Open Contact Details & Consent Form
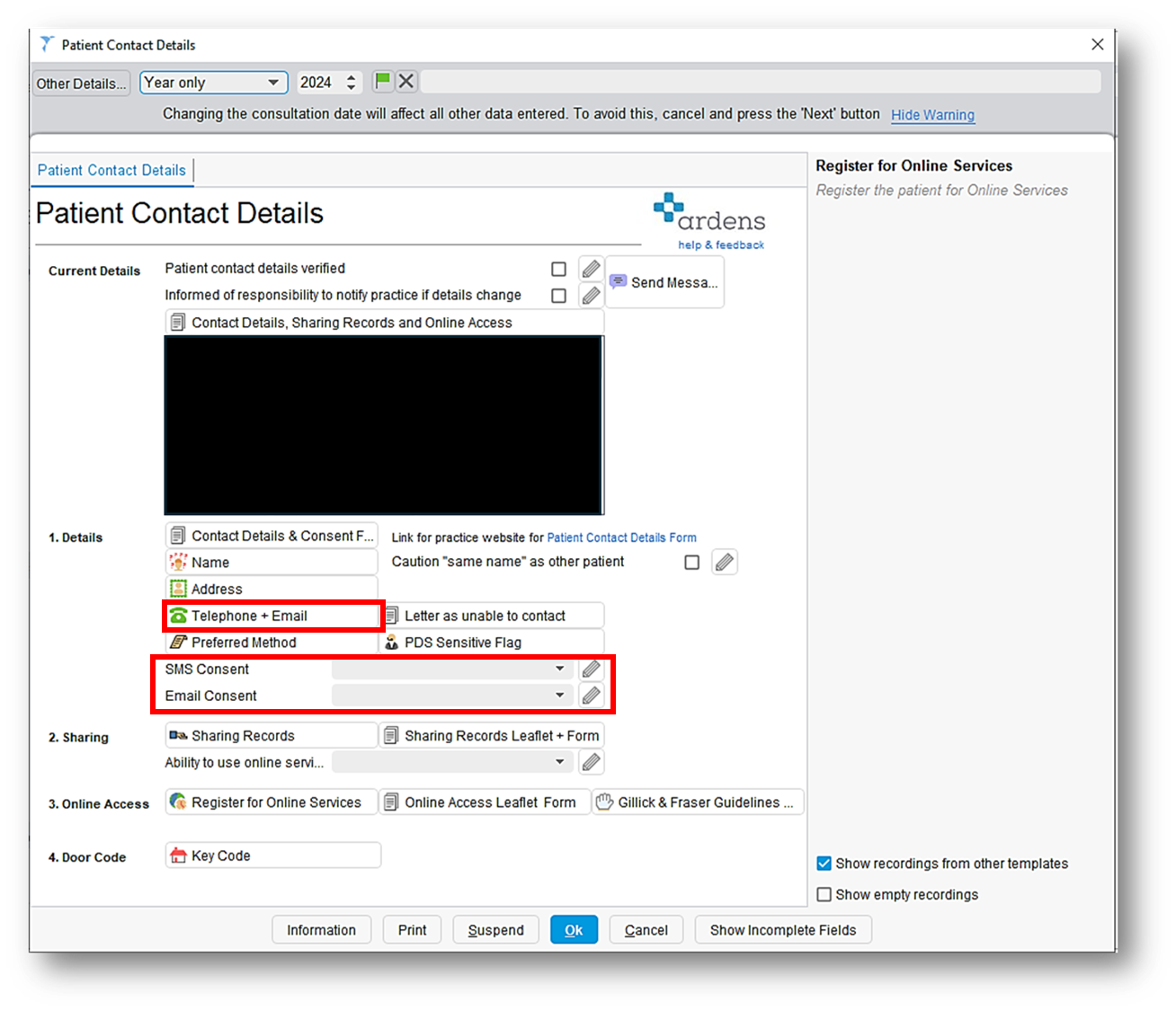Screen dimensions: 1176x1011 click(272, 536)
